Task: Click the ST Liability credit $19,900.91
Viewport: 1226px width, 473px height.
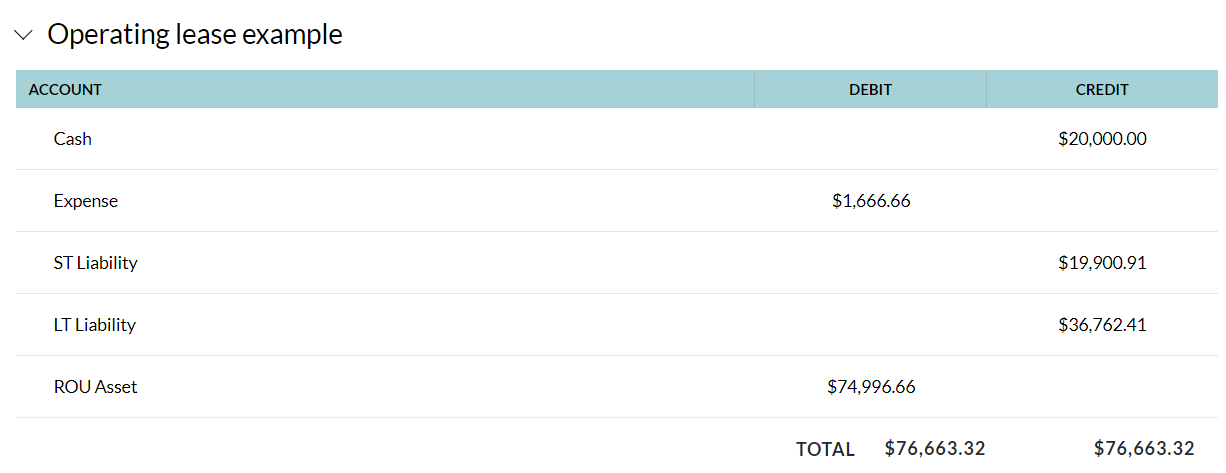Action: point(1102,263)
